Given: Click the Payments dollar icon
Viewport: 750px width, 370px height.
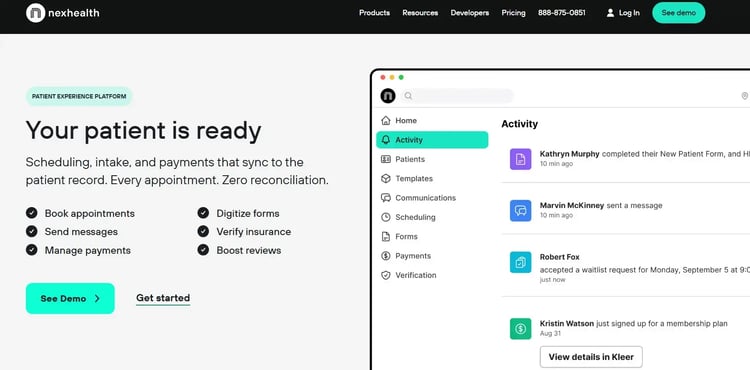Looking at the screenshot, I should tap(386, 256).
